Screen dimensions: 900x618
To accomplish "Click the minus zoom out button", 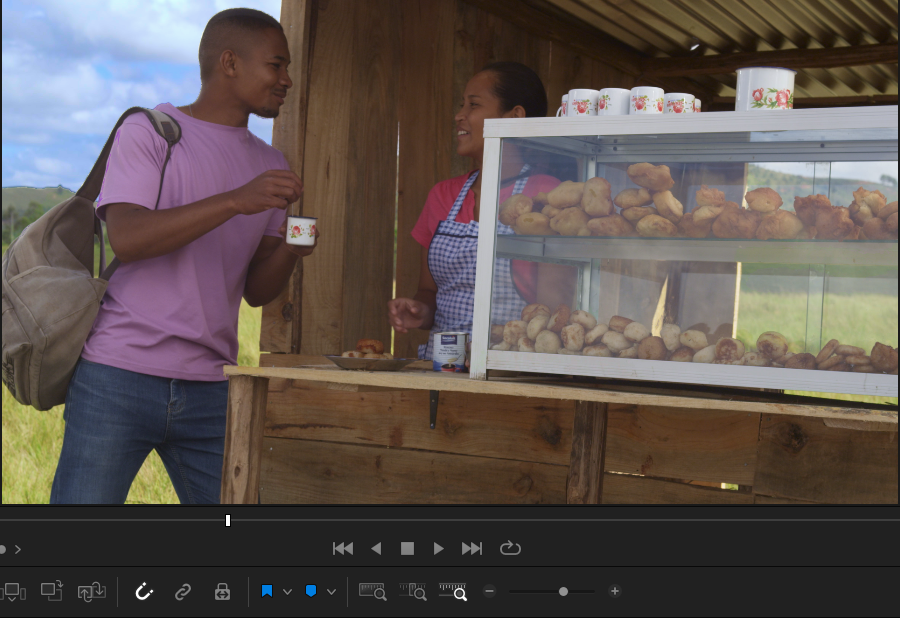I will (489, 591).
